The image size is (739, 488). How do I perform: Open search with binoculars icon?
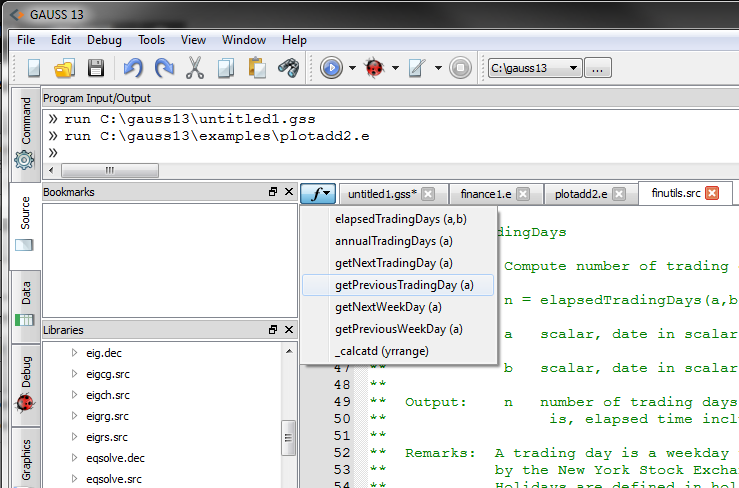click(x=288, y=68)
